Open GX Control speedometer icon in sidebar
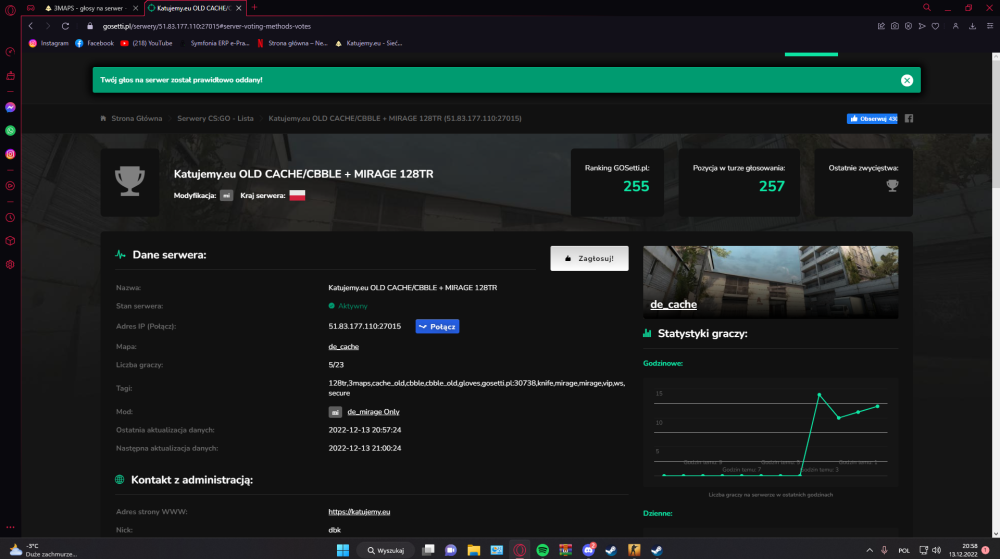1000x559 pixels. point(10,52)
